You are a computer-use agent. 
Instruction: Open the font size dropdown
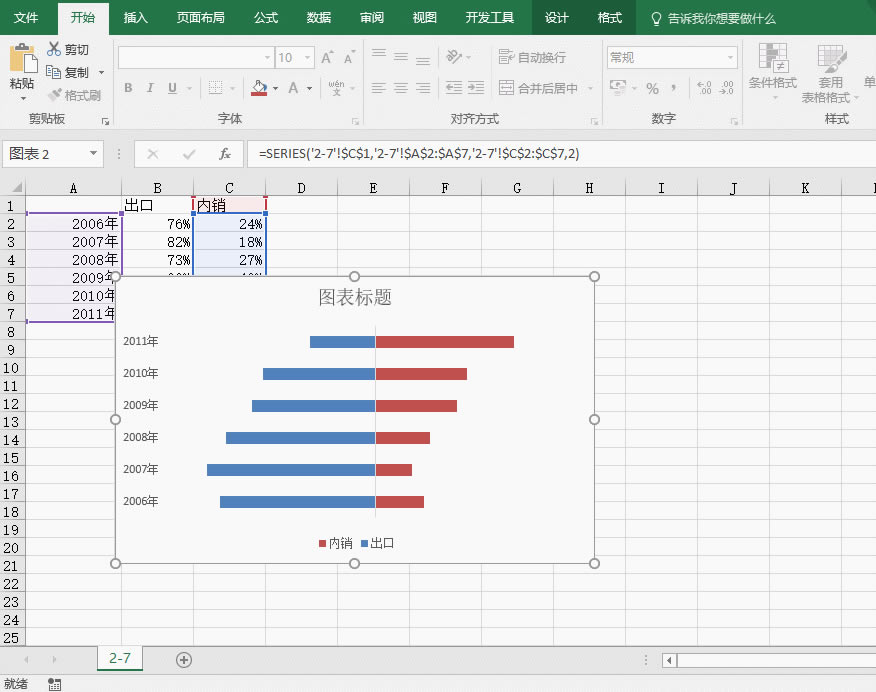(306, 57)
